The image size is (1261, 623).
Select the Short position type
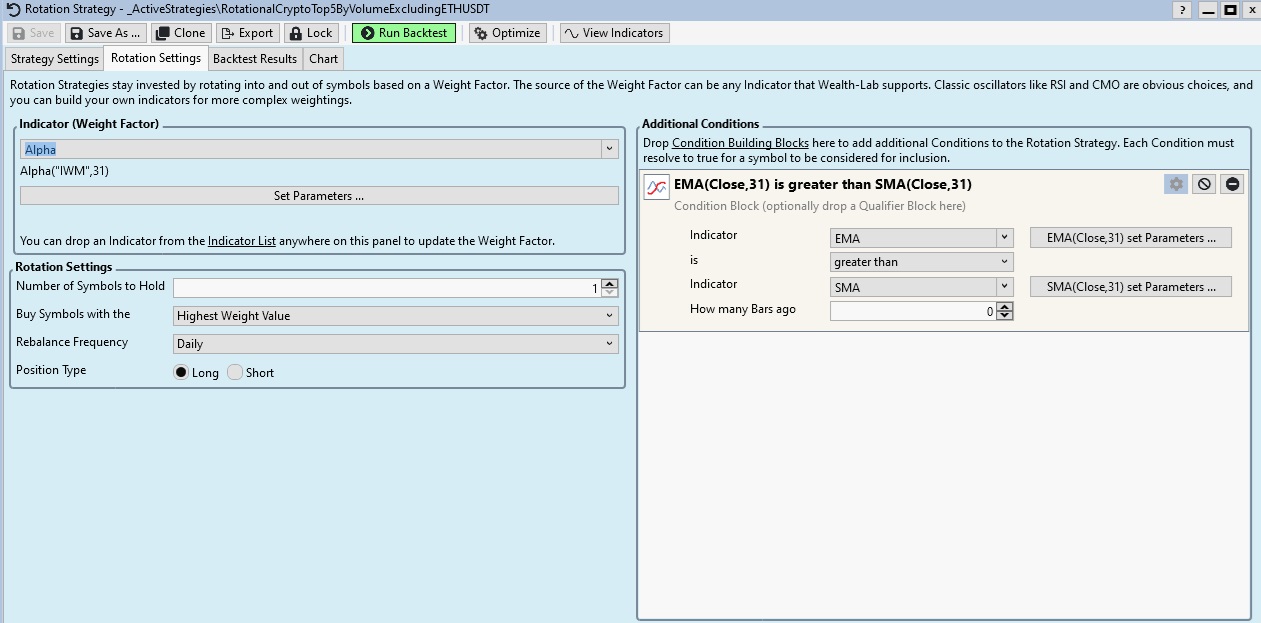tap(235, 372)
